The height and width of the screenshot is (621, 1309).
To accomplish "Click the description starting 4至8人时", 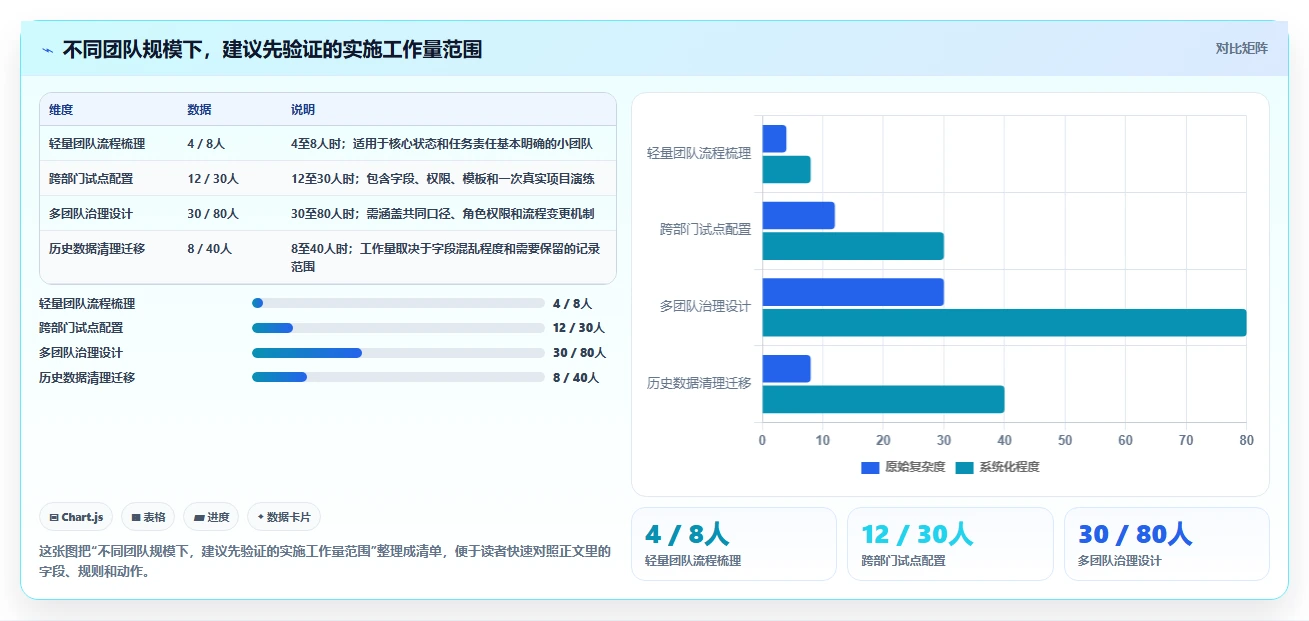I will pyautogui.click(x=441, y=144).
